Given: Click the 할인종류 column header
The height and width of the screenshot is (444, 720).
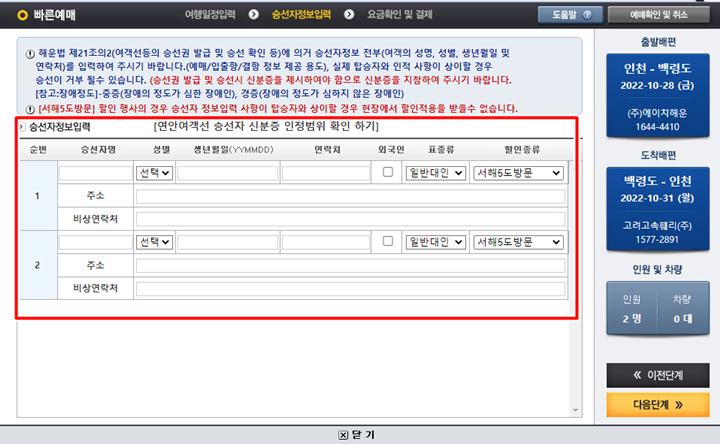Looking at the screenshot, I should (522, 150).
